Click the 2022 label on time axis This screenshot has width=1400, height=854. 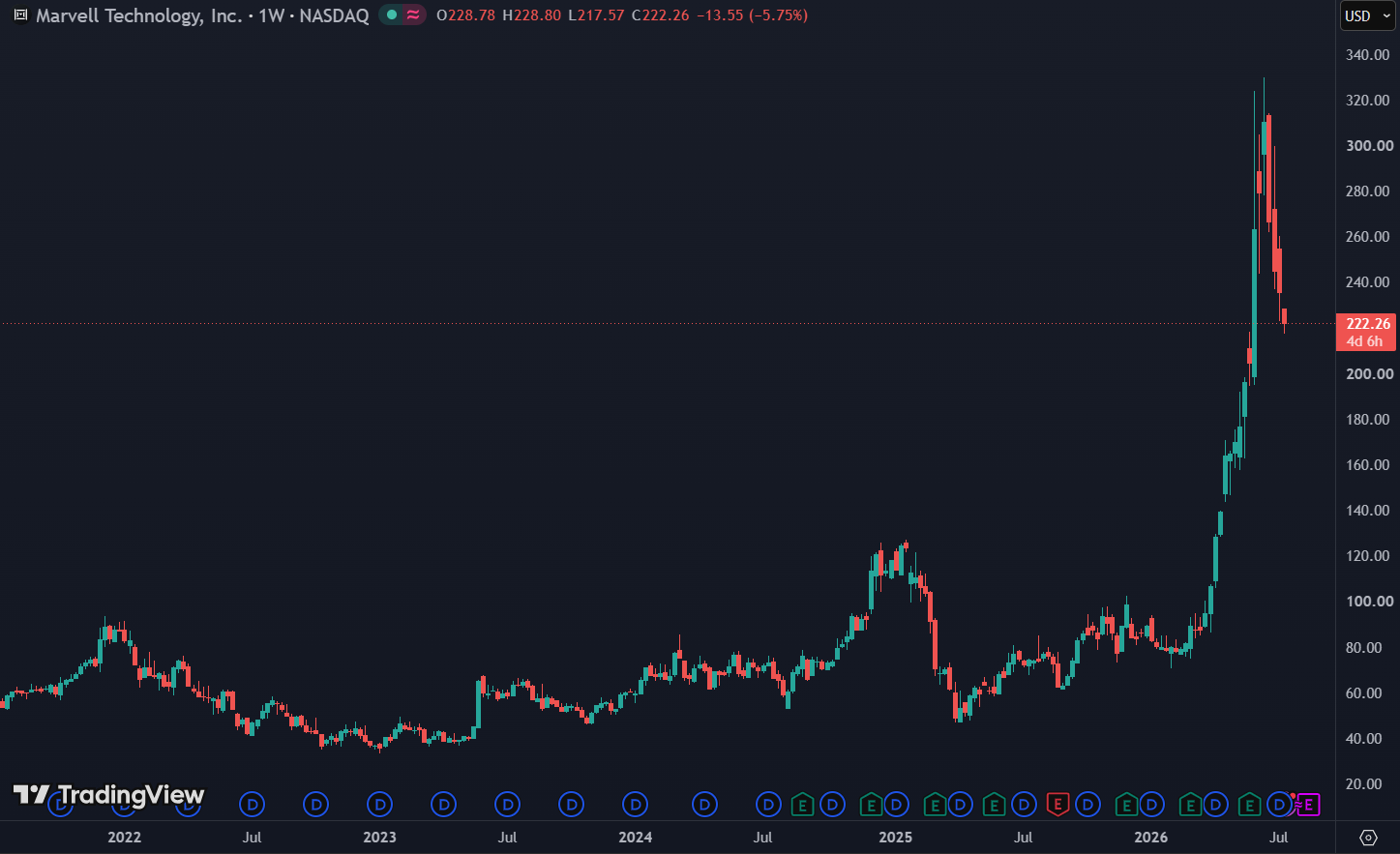[125, 838]
